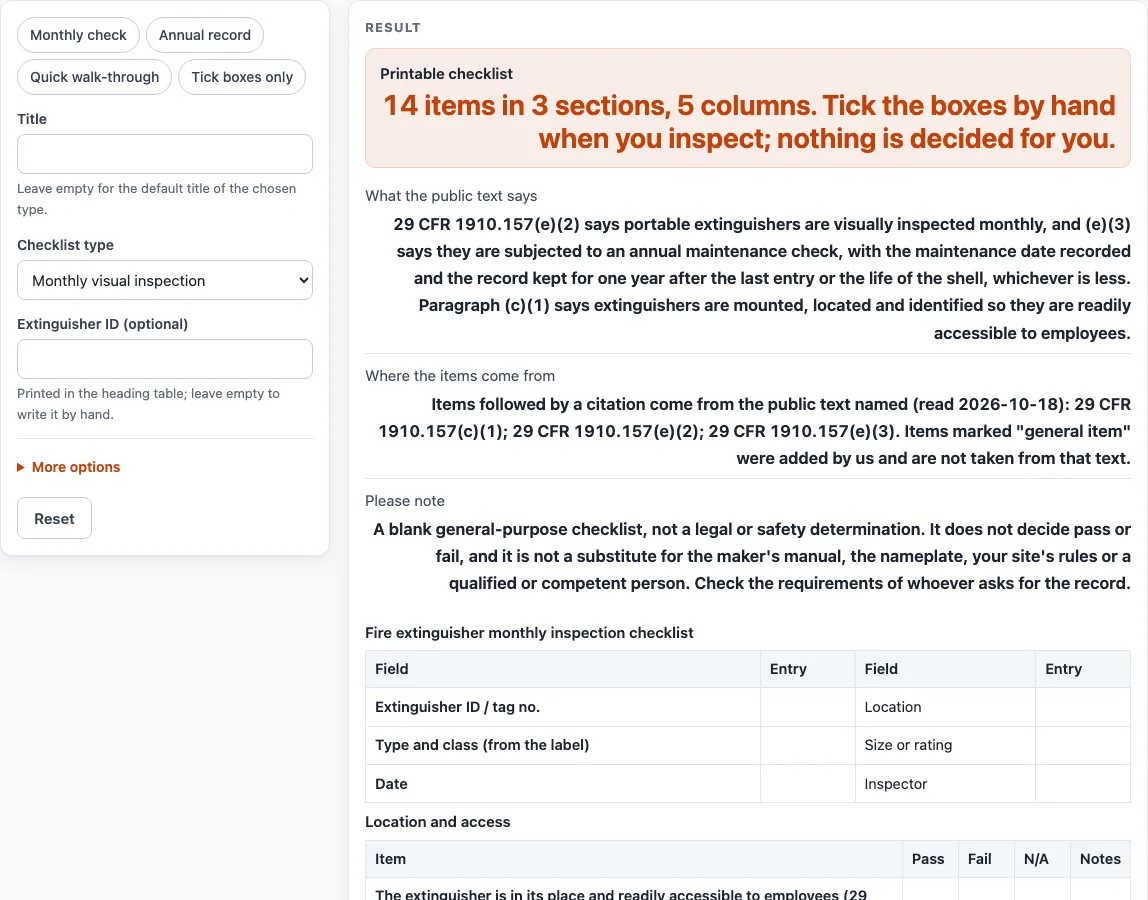Pick the Tick boxes only preset
The height and width of the screenshot is (900, 1148).
point(242,77)
